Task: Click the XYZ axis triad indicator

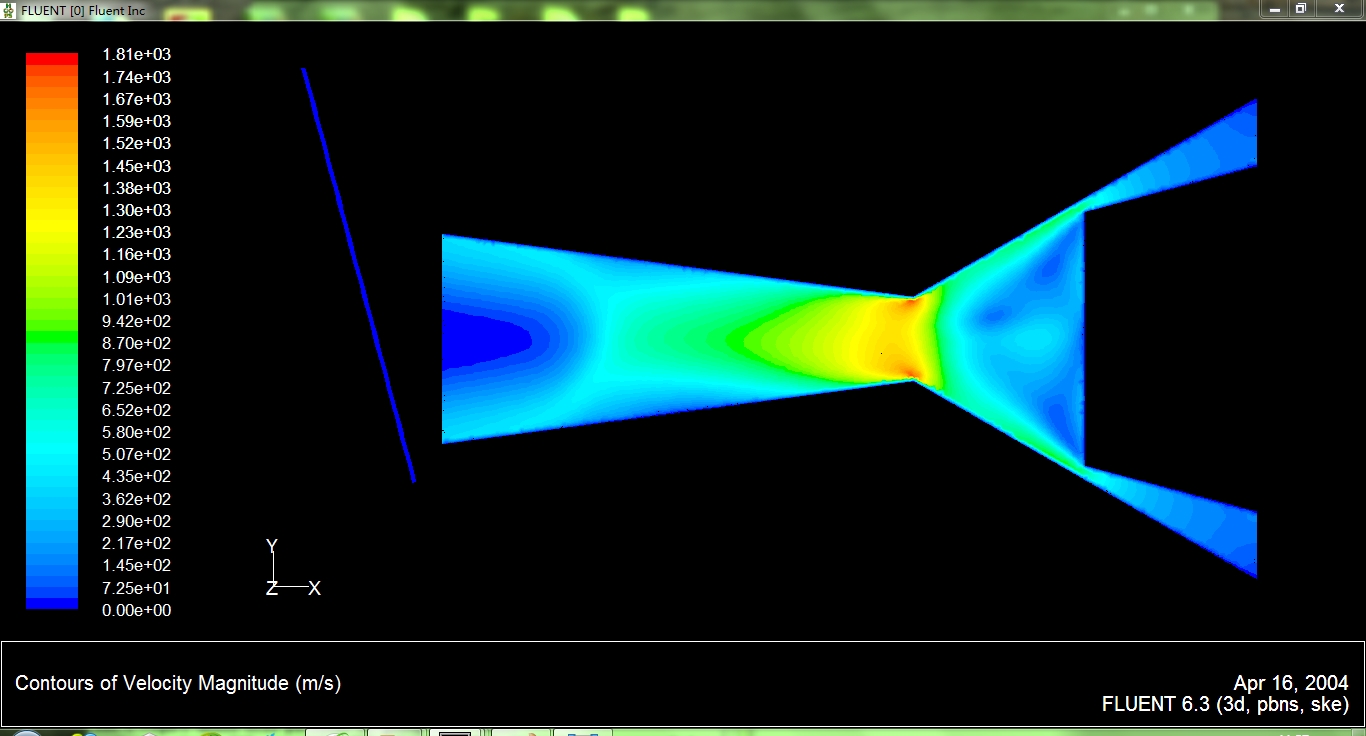Action: pyautogui.click(x=290, y=572)
